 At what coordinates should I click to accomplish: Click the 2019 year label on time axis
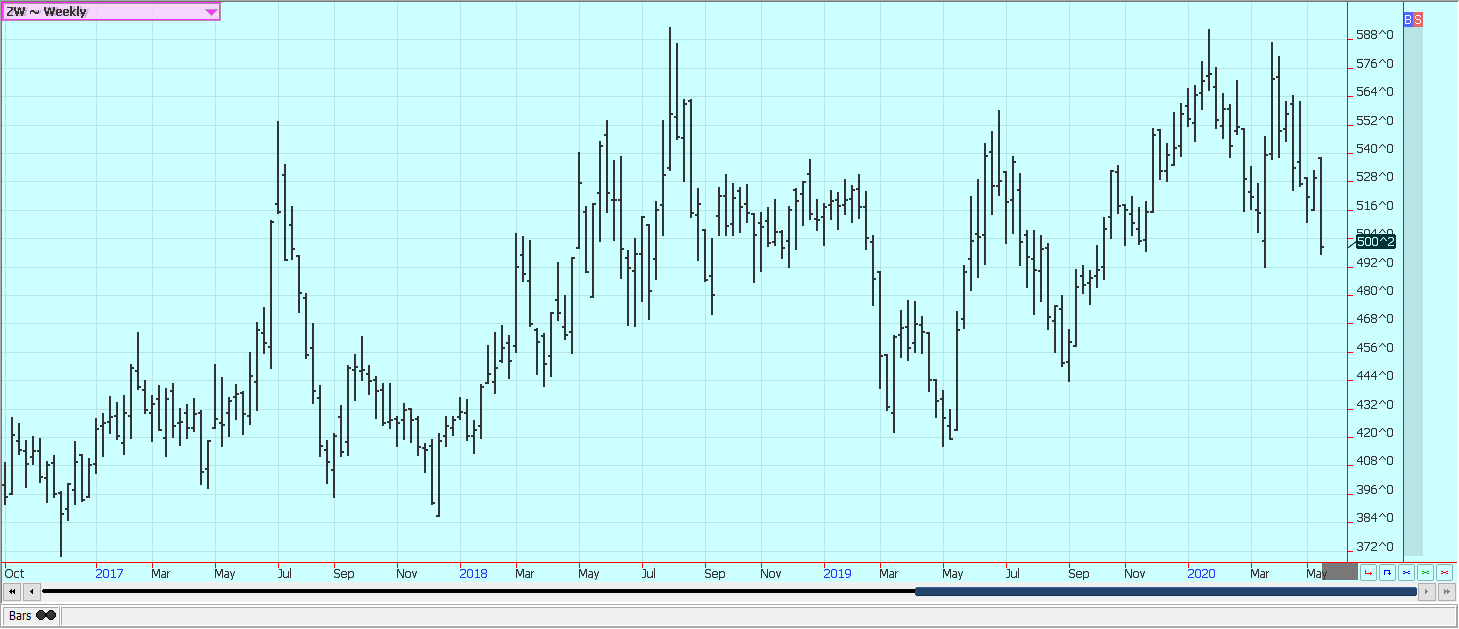coord(837,574)
